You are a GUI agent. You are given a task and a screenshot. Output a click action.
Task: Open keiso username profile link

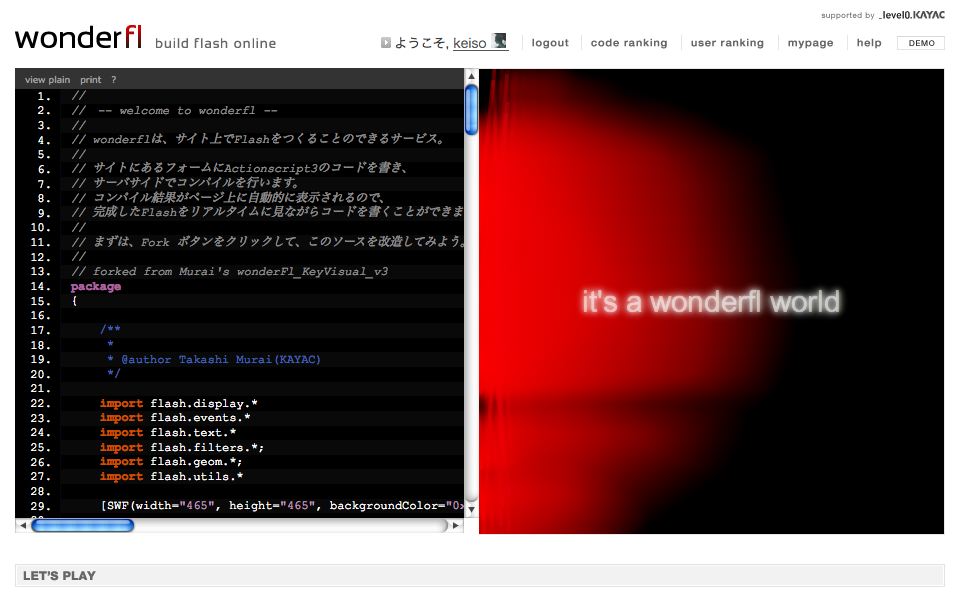[470, 43]
